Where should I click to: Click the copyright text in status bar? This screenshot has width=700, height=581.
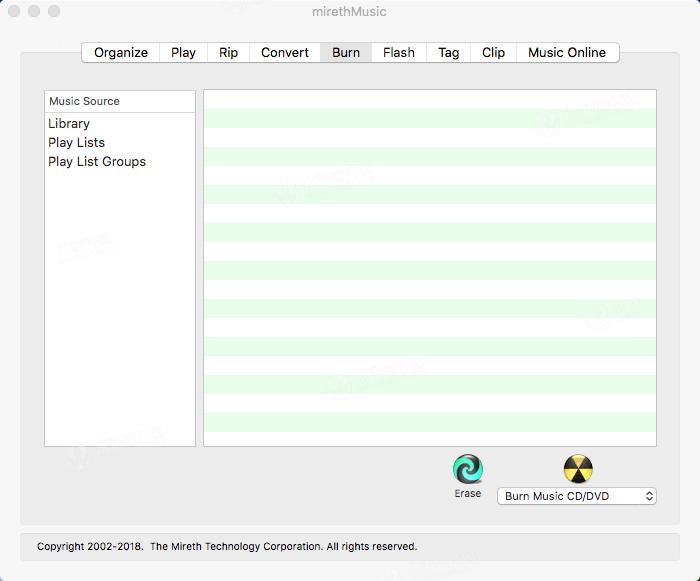tap(227, 546)
